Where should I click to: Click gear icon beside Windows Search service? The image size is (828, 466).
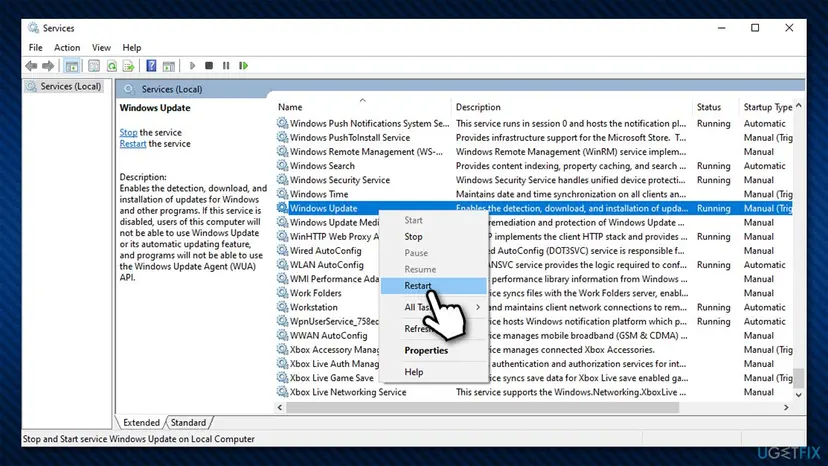pos(283,165)
